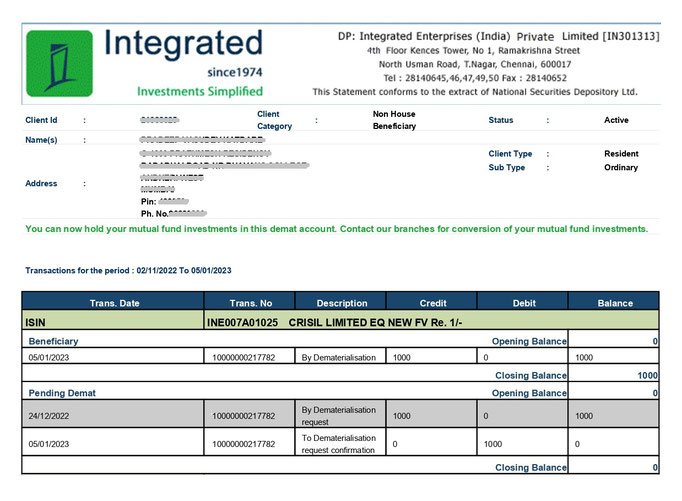Click the Investments Simplified tagline
This screenshot has height=501, width=682.
[200, 91]
